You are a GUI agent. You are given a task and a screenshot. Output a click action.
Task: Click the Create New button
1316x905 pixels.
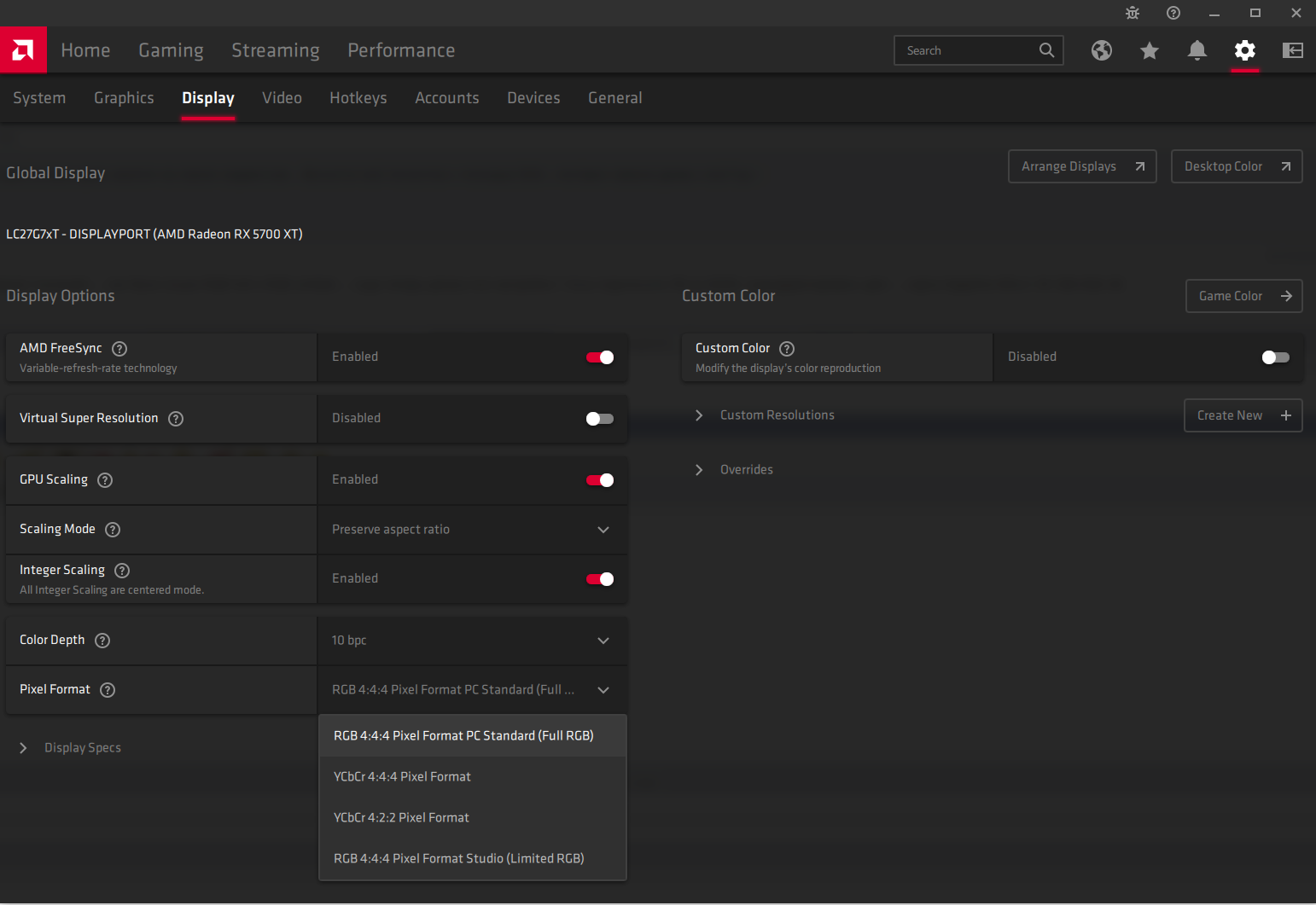click(1243, 415)
